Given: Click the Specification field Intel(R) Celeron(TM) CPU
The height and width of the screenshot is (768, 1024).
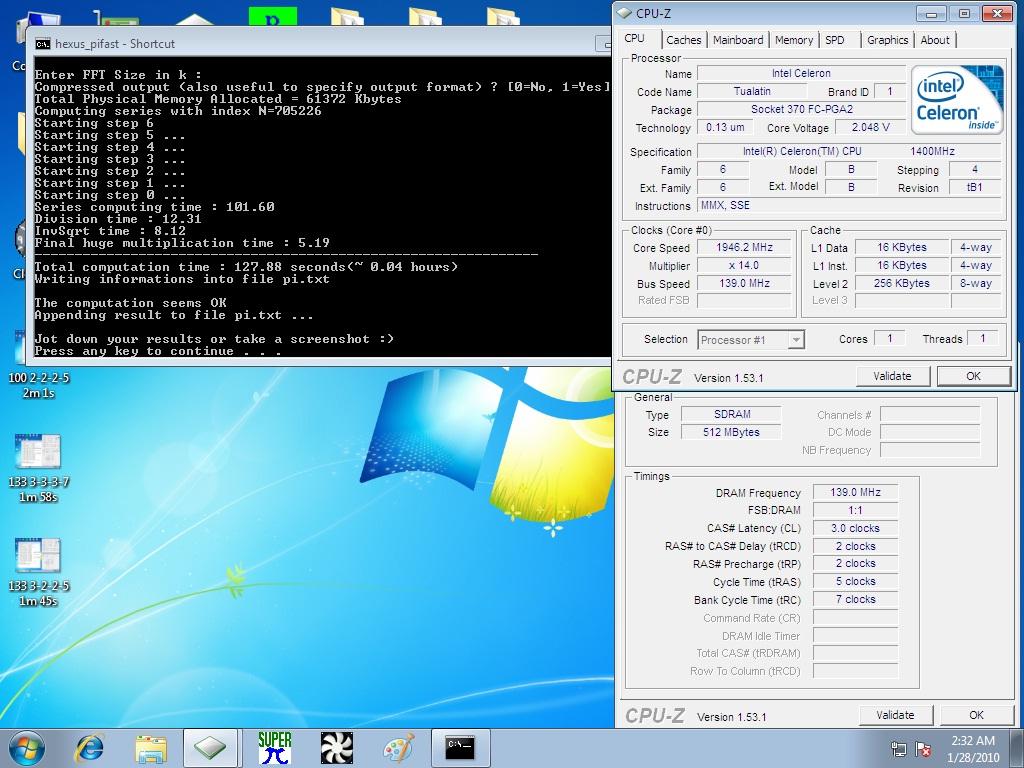Looking at the screenshot, I should pyautogui.click(x=849, y=151).
